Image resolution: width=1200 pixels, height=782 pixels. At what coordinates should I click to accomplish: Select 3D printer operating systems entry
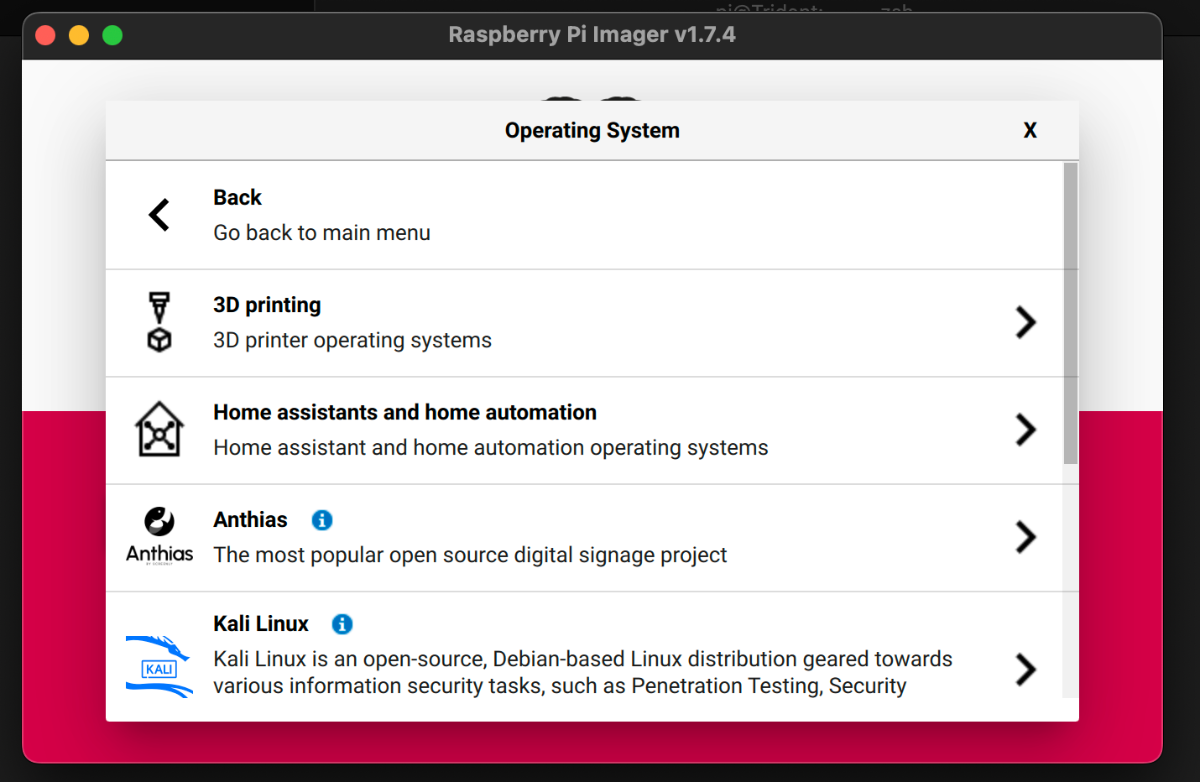pyautogui.click(x=584, y=323)
